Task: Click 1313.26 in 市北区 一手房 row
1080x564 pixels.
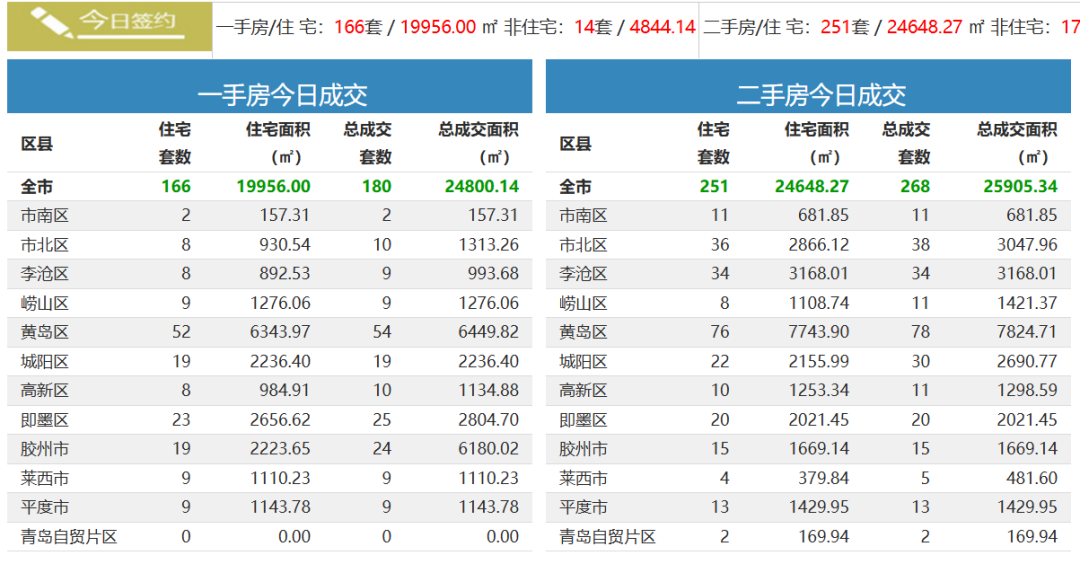Action: (x=488, y=245)
